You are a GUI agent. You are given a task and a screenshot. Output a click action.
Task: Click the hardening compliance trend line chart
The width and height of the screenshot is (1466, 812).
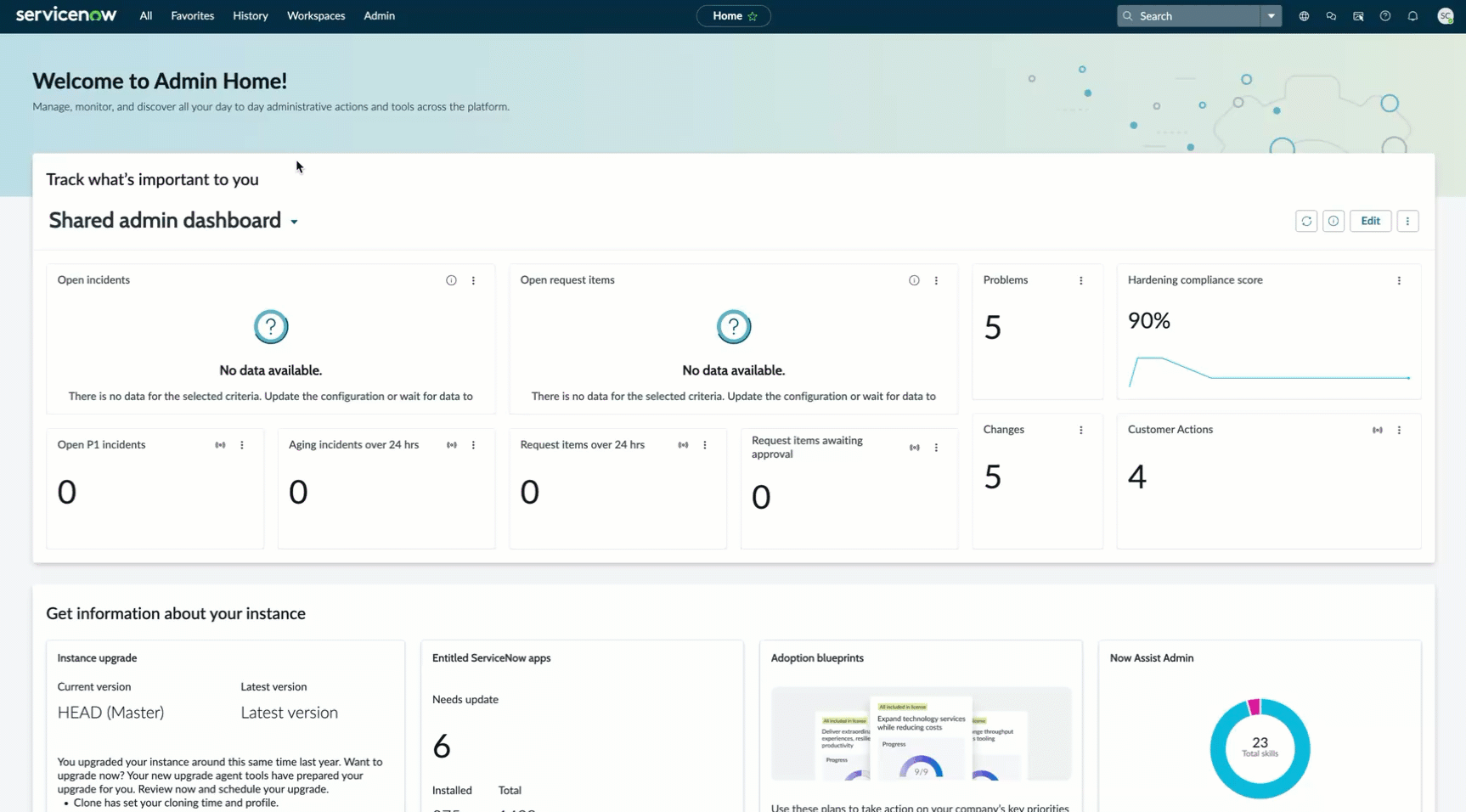[x=1270, y=372]
